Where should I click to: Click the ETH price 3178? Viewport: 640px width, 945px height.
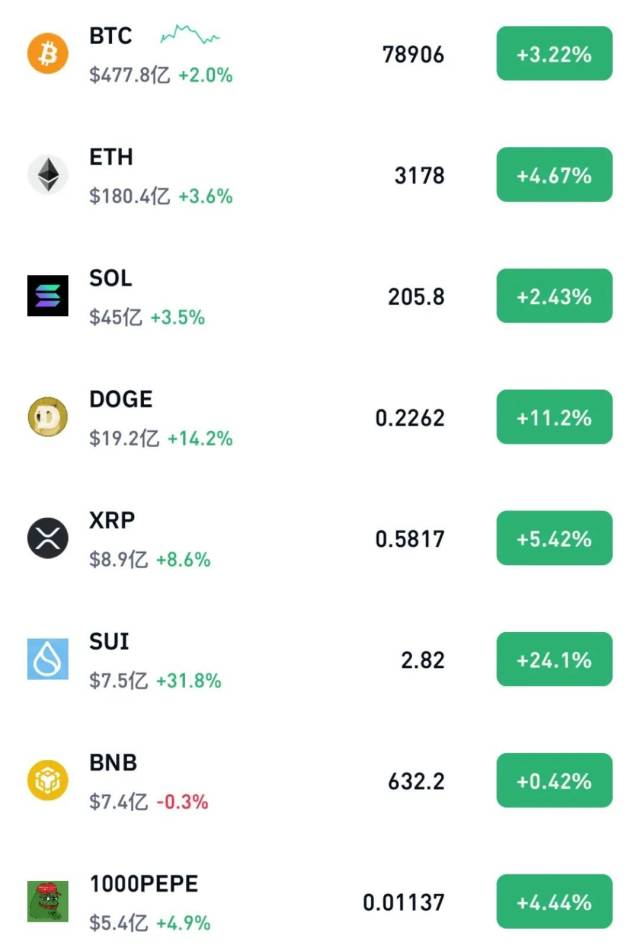[x=419, y=175]
